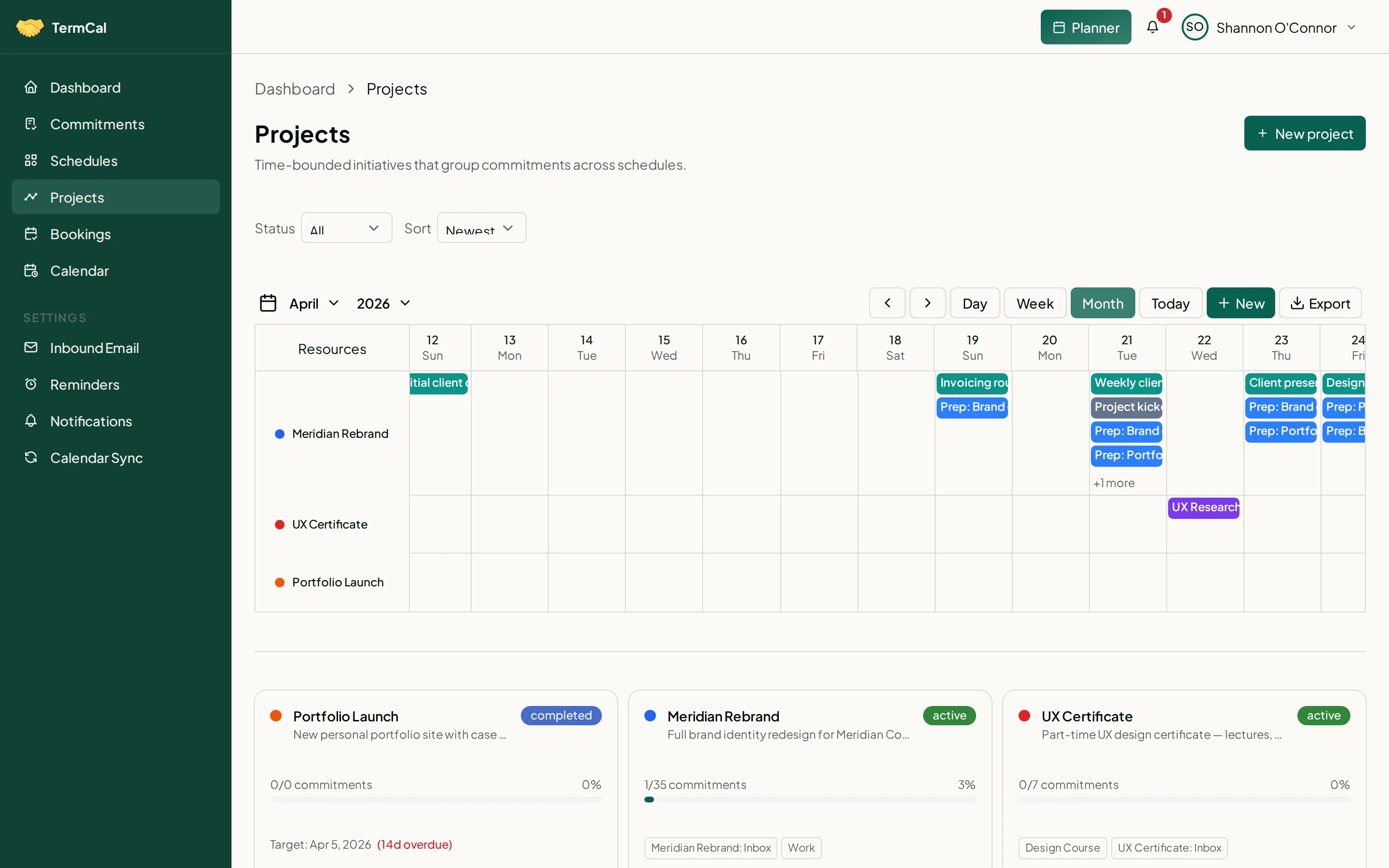
Task: Show +1 more events on Tue 21
Action: click(x=1114, y=483)
